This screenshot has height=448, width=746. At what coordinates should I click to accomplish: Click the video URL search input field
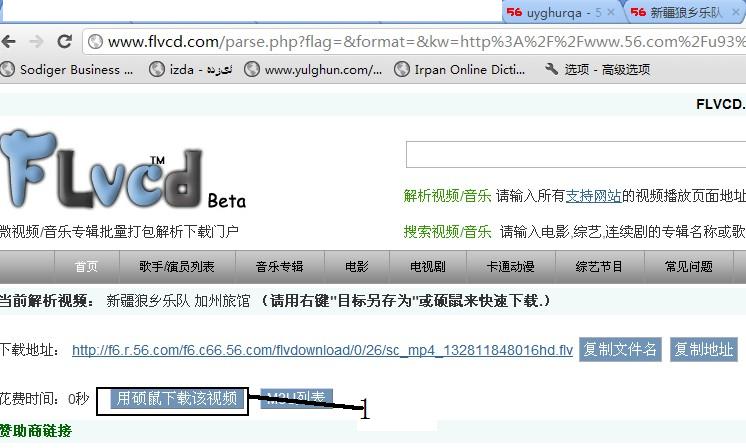point(576,154)
